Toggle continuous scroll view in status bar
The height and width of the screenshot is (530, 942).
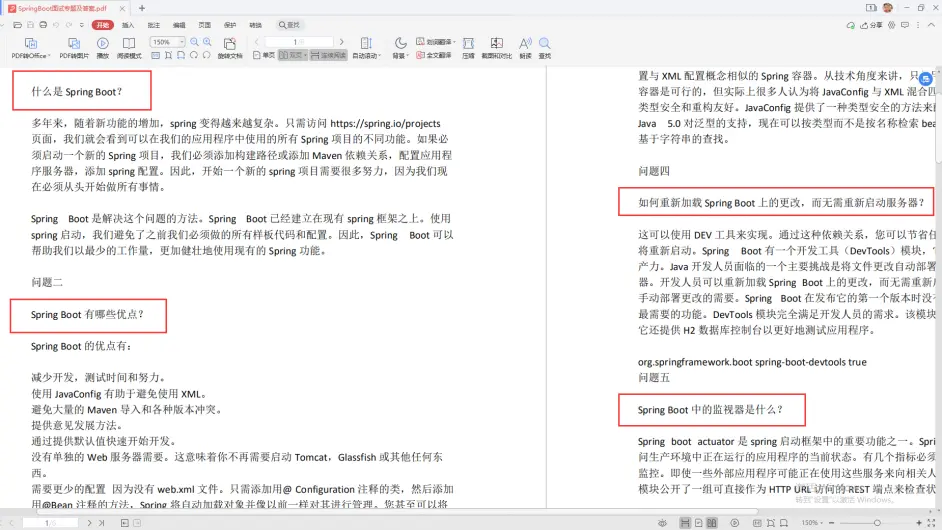point(685,523)
